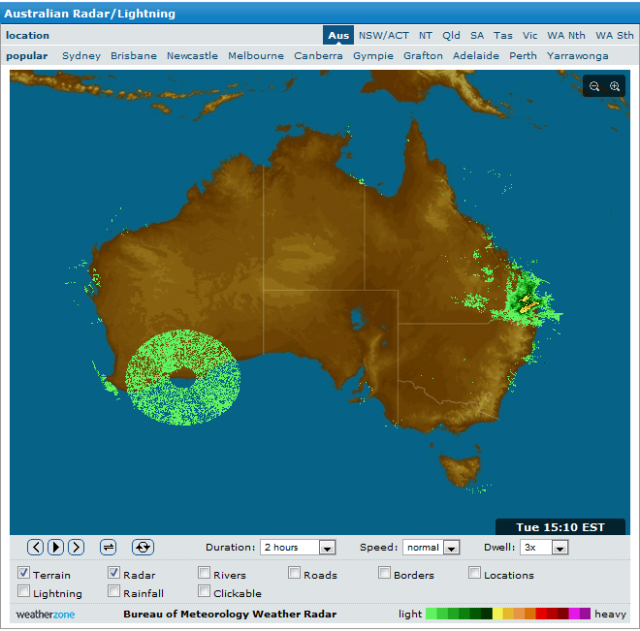Select the WA Nth tab
The width and height of the screenshot is (640, 631).
[x=566, y=36]
